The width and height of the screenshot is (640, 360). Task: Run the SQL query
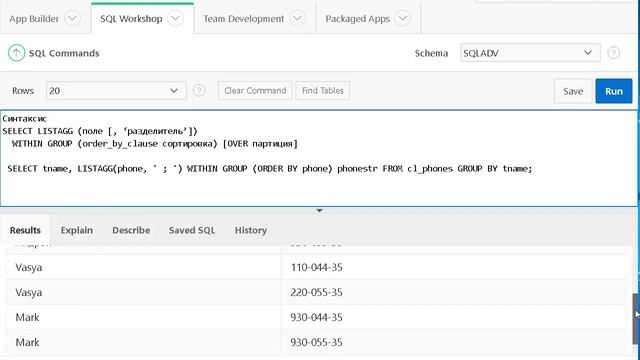[614, 91]
